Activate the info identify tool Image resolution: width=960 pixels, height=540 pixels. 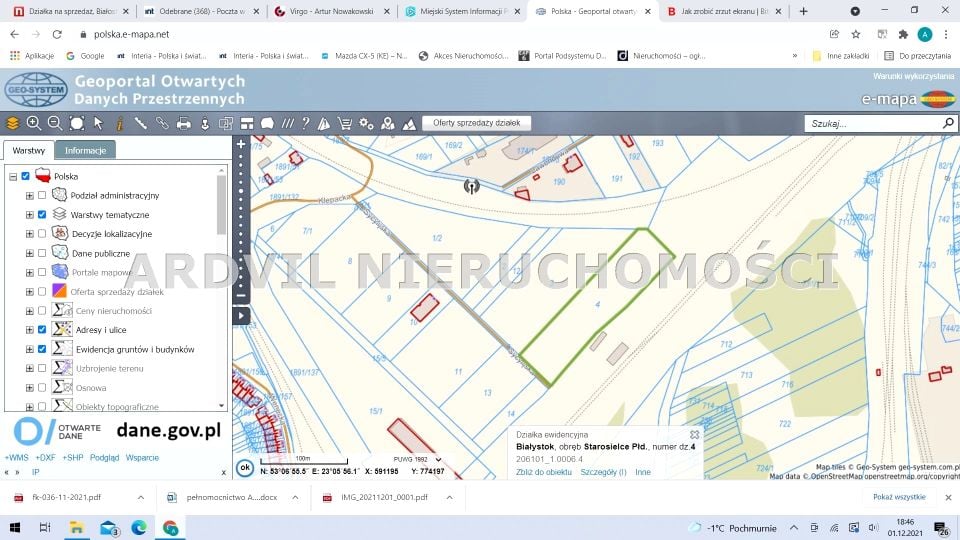tap(119, 123)
